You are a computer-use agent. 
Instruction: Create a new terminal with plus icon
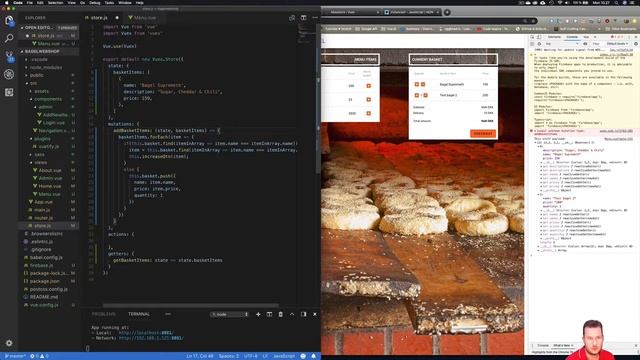click(258, 314)
